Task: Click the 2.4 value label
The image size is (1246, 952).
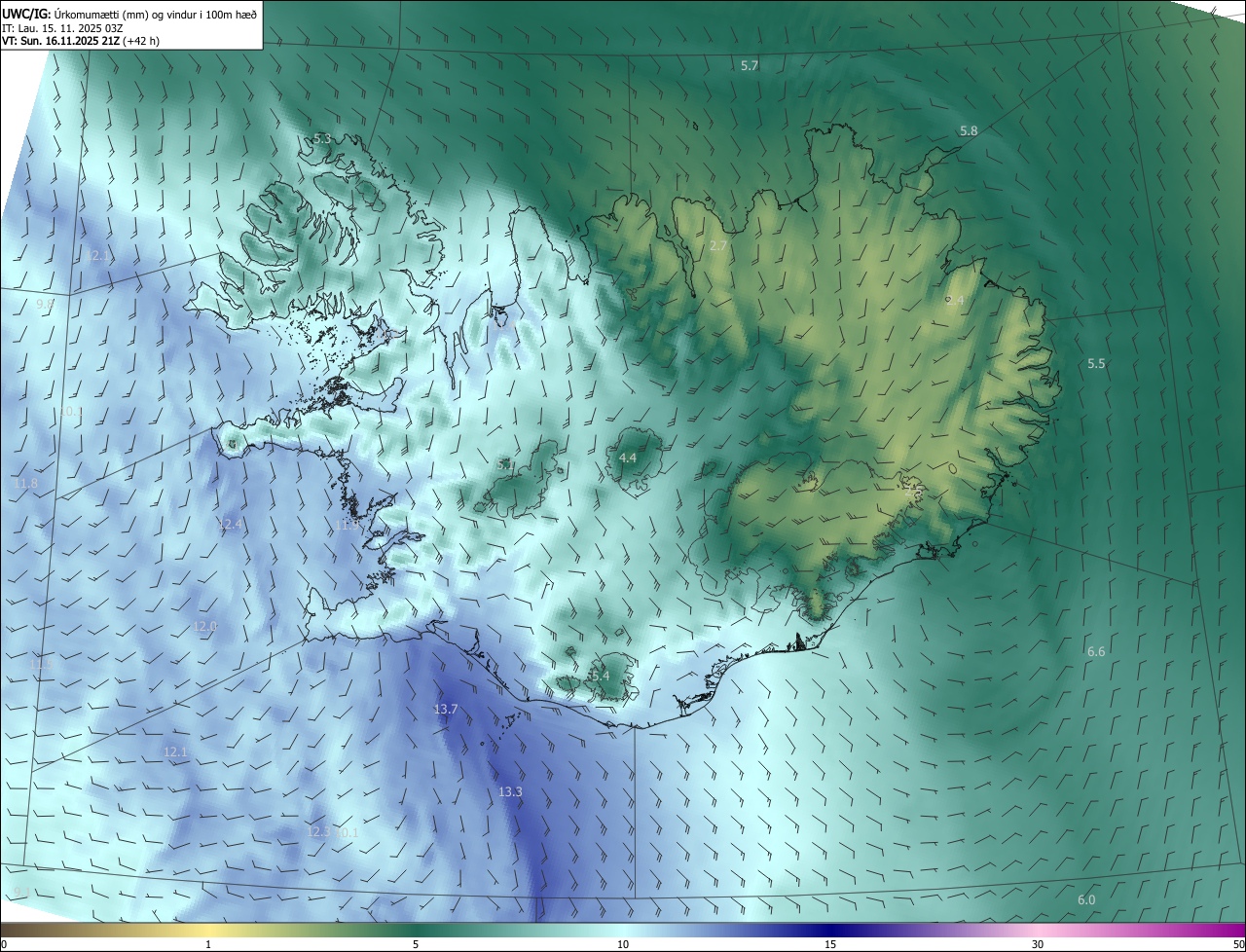Action: (x=955, y=301)
